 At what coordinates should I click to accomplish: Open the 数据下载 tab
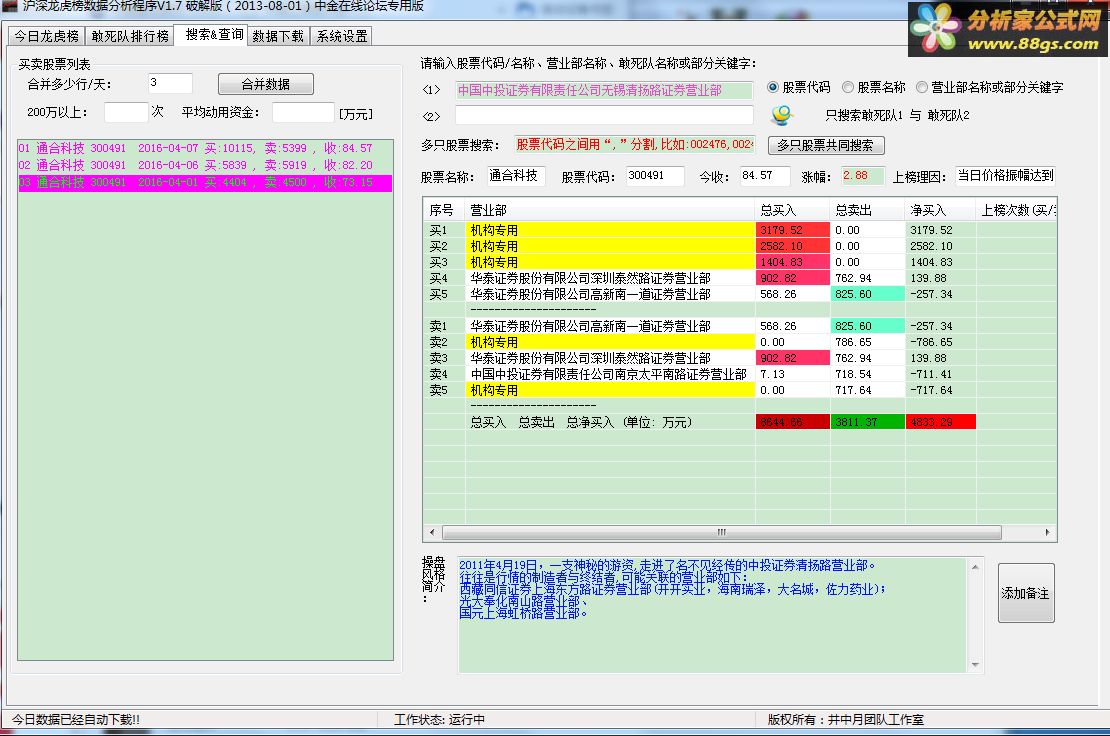tap(278, 36)
